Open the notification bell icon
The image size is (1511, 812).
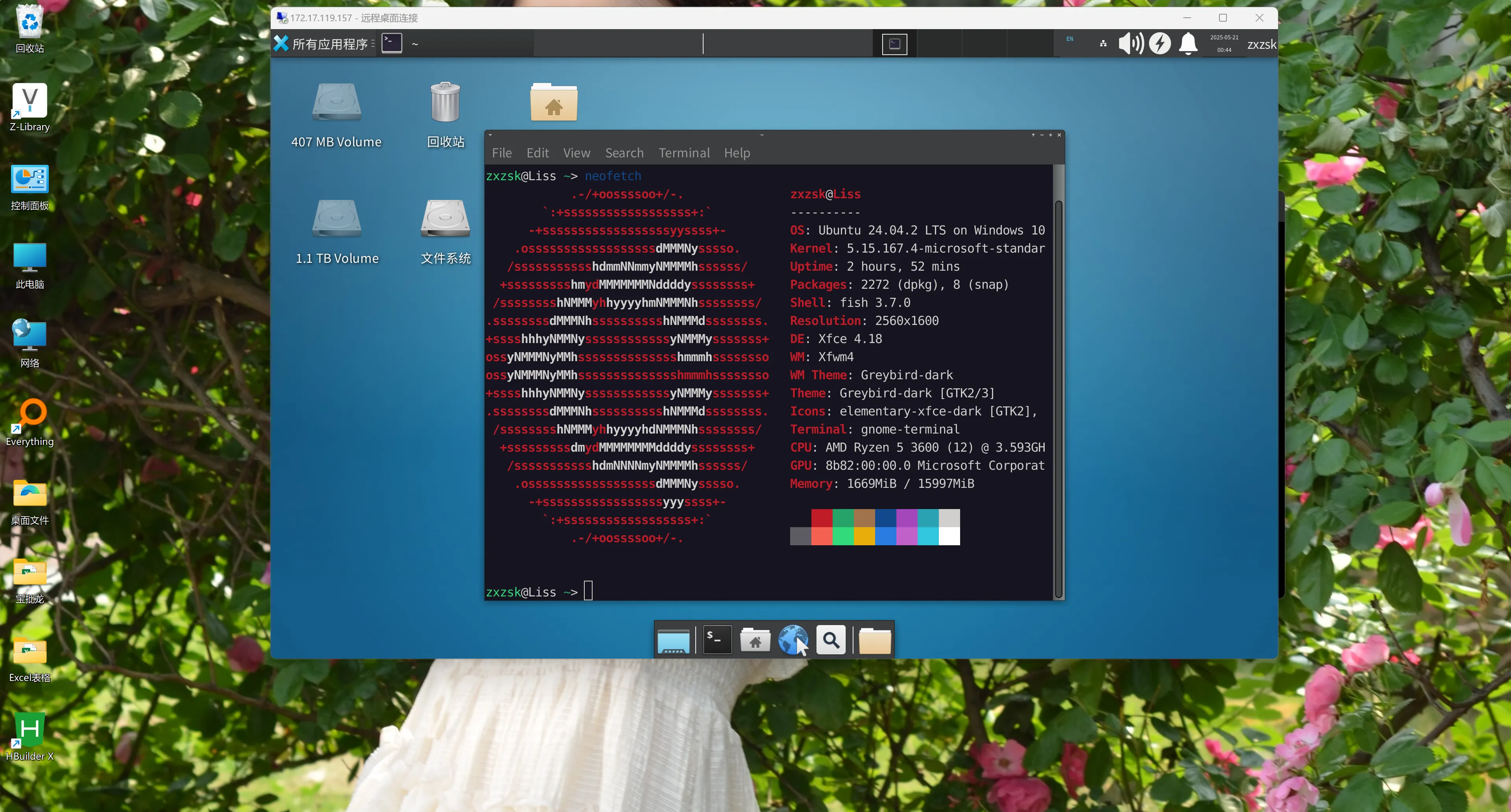[x=1188, y=43]
